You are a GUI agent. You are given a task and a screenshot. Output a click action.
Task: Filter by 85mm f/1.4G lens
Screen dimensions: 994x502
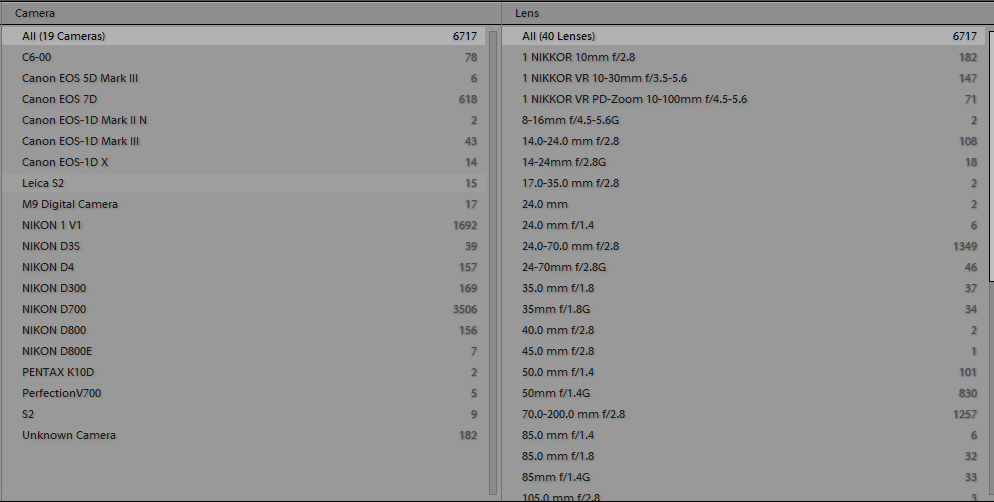coord(745,477)
